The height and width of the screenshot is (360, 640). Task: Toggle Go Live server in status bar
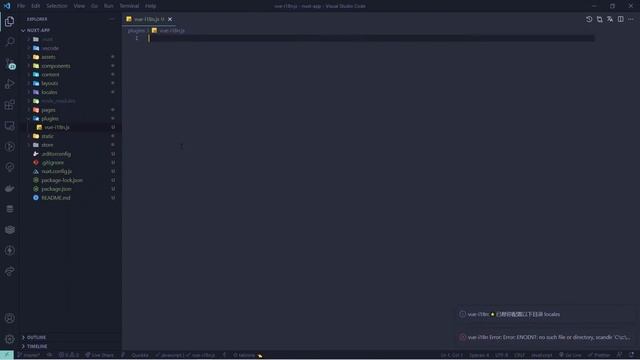570,355
